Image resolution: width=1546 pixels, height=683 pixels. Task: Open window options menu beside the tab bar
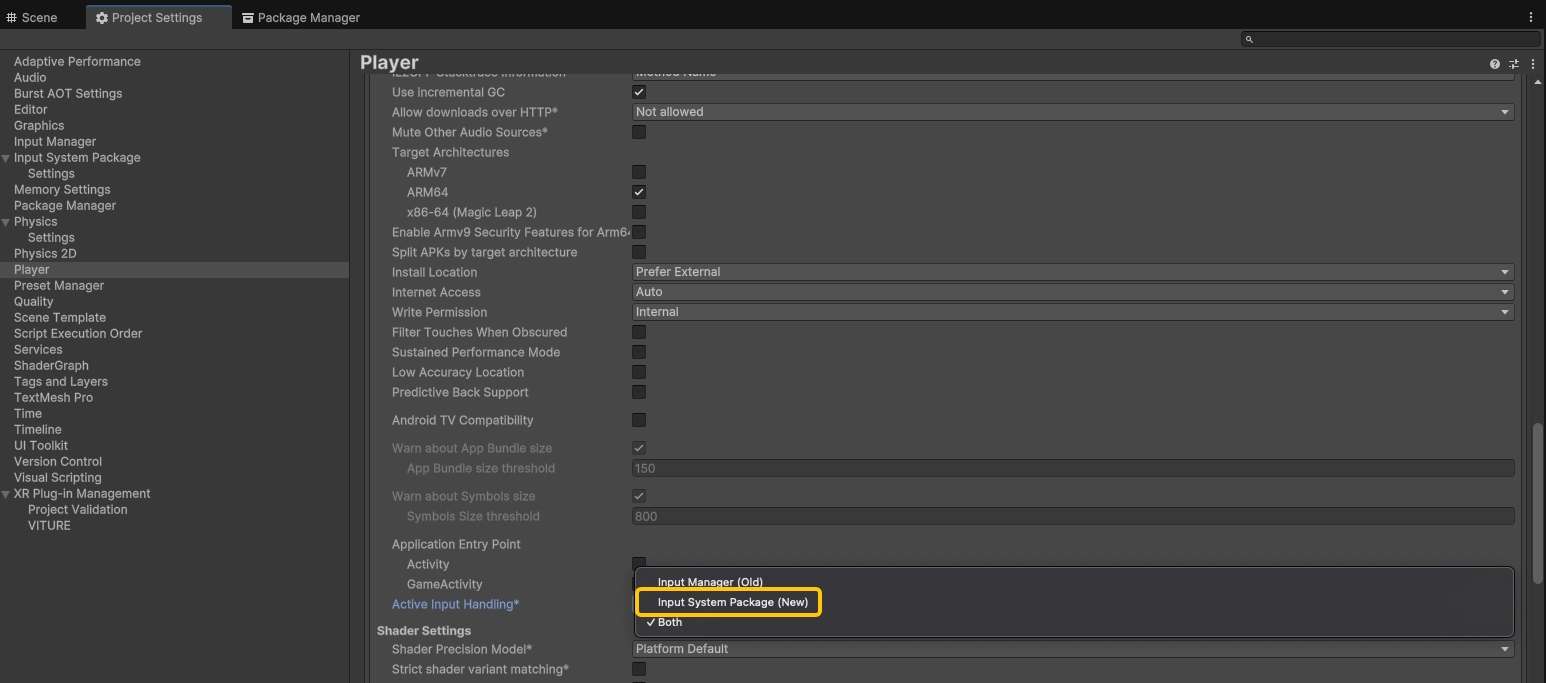point(1530,17)
